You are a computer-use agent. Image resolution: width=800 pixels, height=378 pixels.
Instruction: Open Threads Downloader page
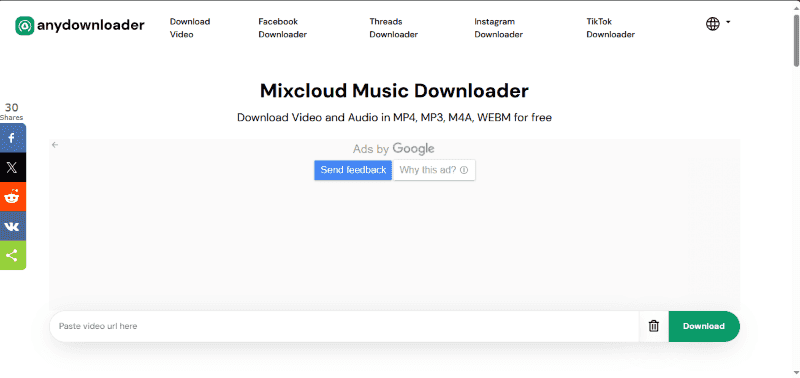tap(393, 28)
